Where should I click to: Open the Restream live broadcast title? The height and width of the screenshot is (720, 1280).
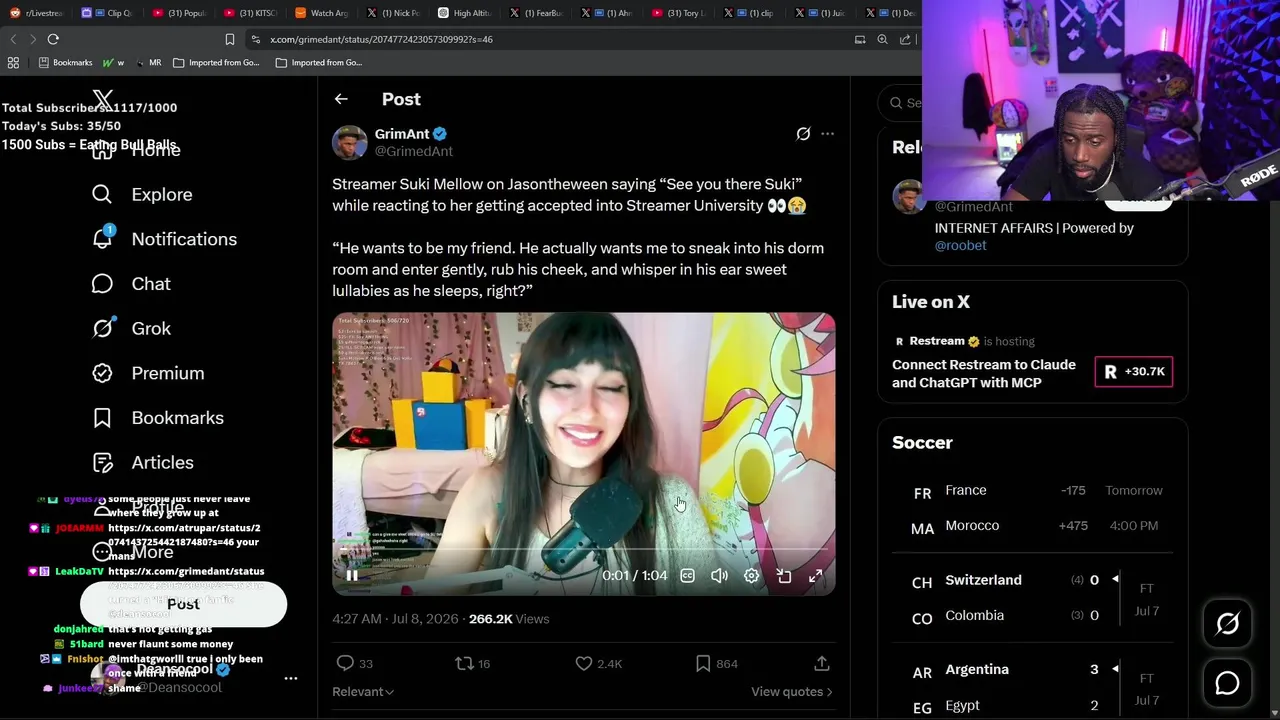click(x=984, y=374)
